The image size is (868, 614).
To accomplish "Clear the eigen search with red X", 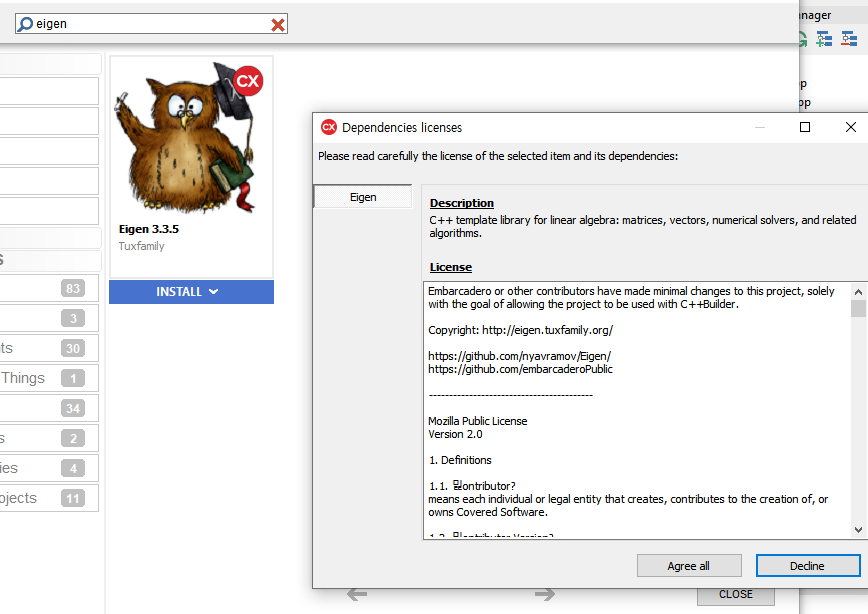I will (x=278, y=24).
